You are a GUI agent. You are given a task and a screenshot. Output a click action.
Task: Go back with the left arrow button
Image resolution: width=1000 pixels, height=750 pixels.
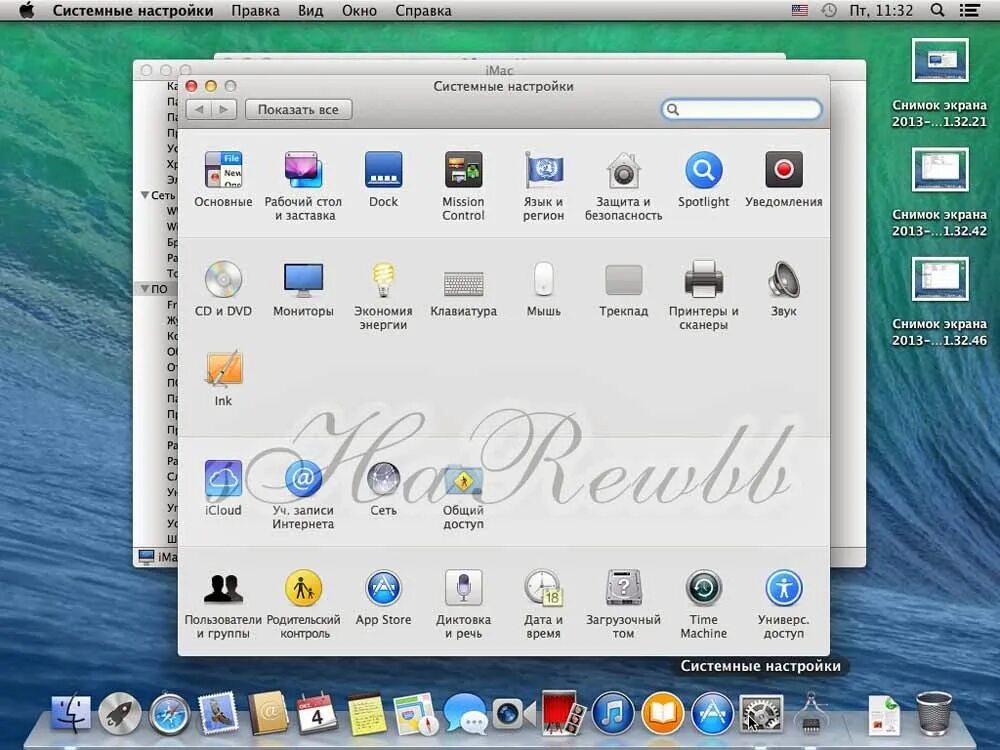click(198, 110)
